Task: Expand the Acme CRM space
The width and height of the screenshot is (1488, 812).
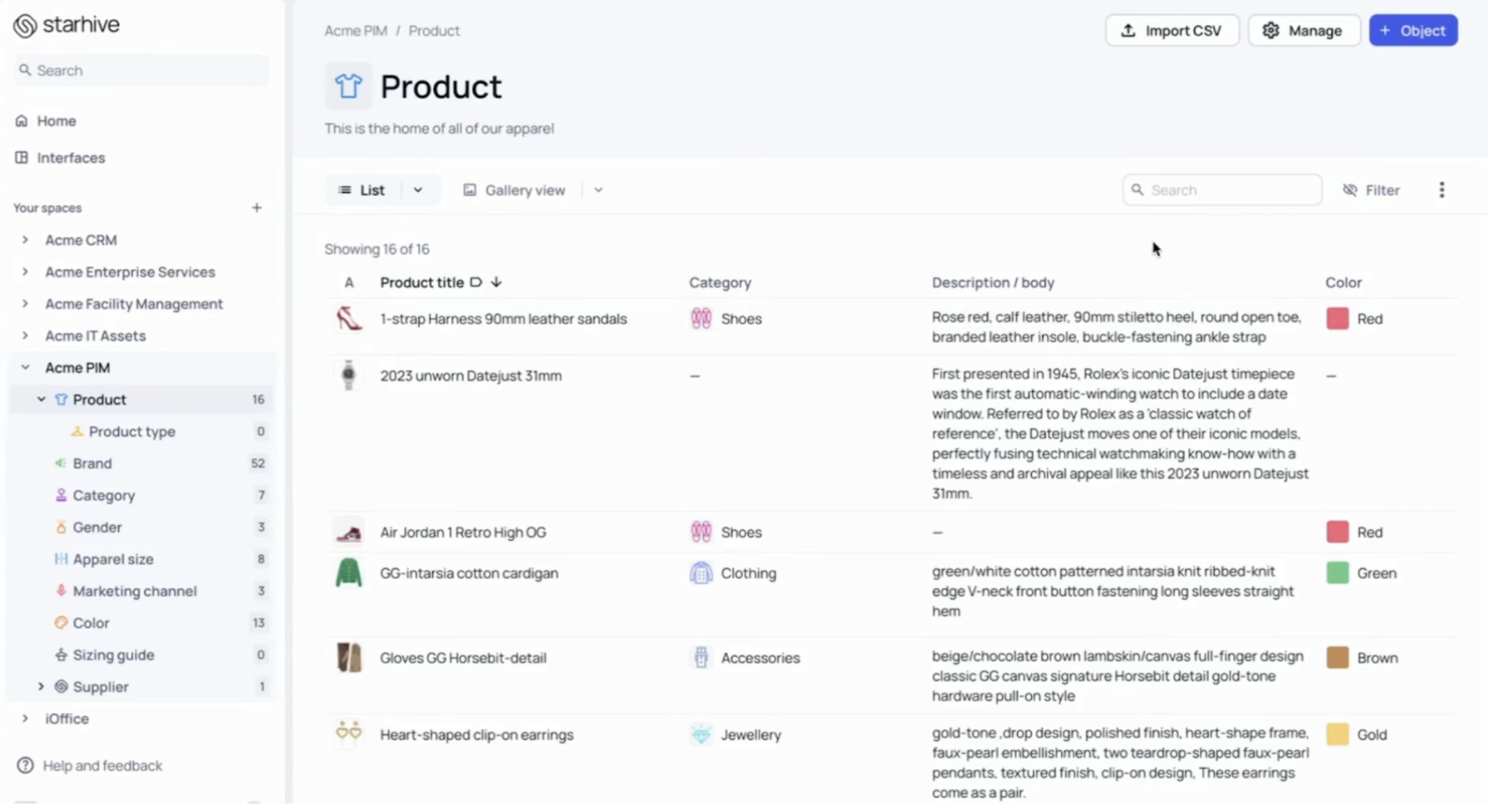Action: click(23, 240)
